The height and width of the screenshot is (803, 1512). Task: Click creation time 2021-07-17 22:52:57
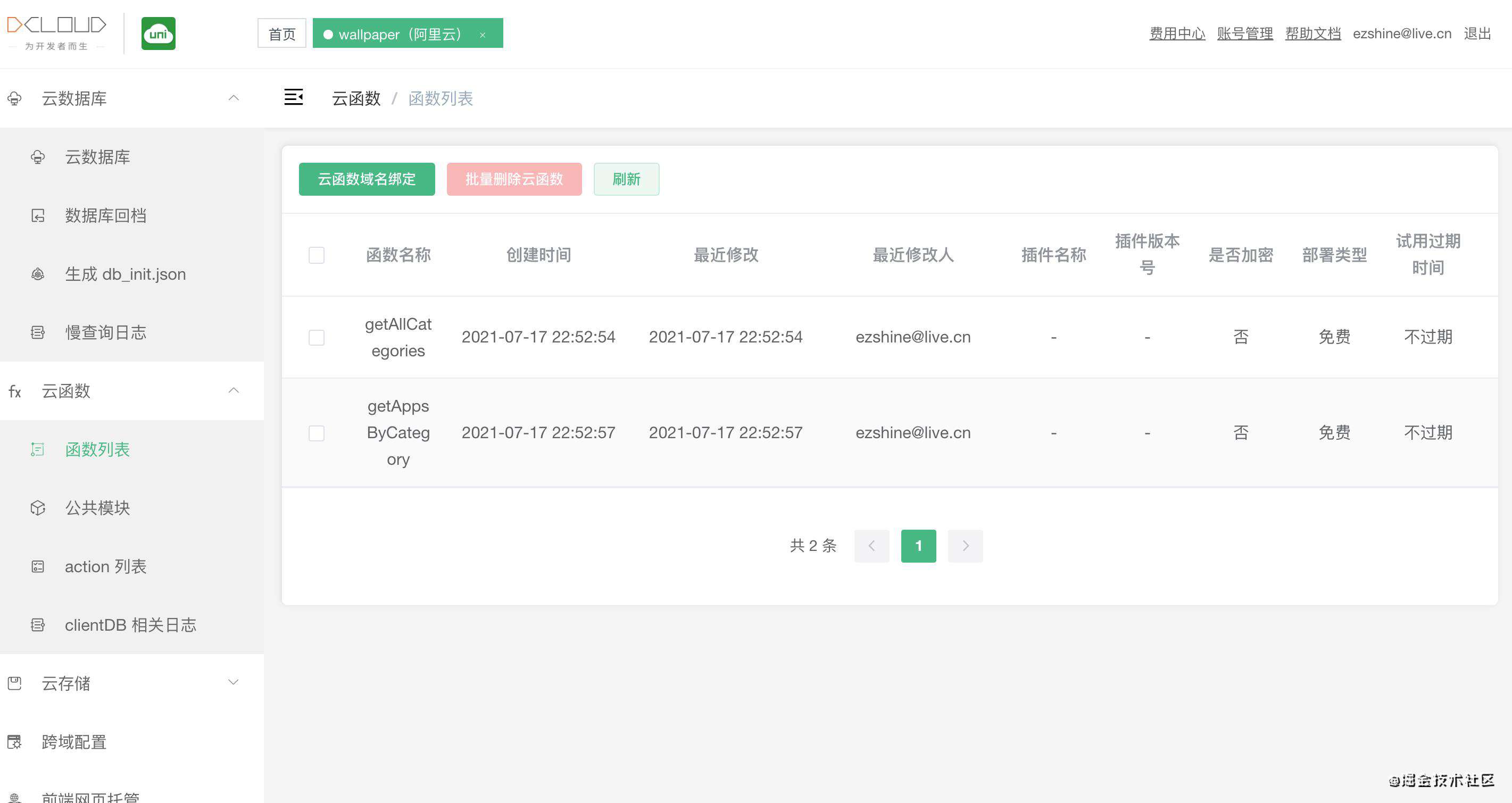(x=538, y=433)
